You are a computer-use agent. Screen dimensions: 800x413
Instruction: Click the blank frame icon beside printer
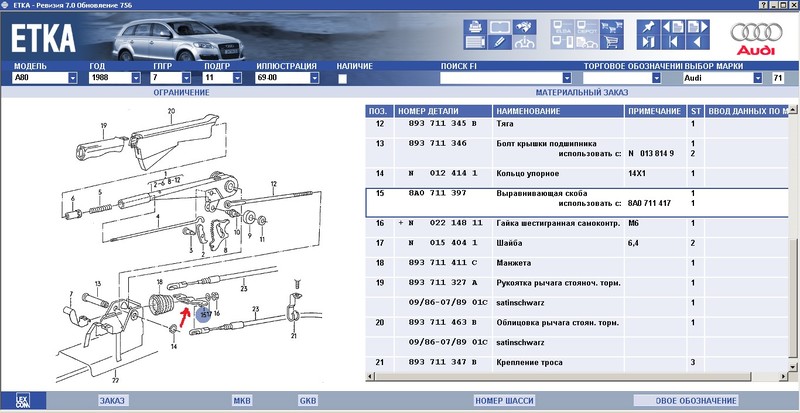[x=500, y=27]
